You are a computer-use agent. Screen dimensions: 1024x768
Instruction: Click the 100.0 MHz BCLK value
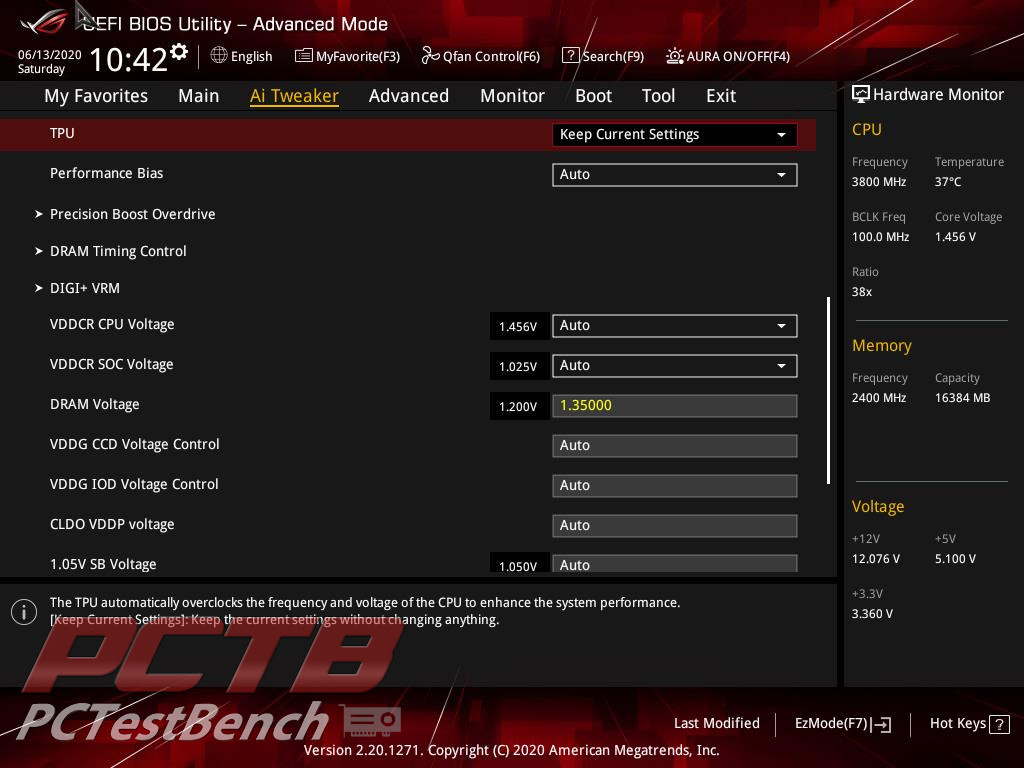click(880, 236)
